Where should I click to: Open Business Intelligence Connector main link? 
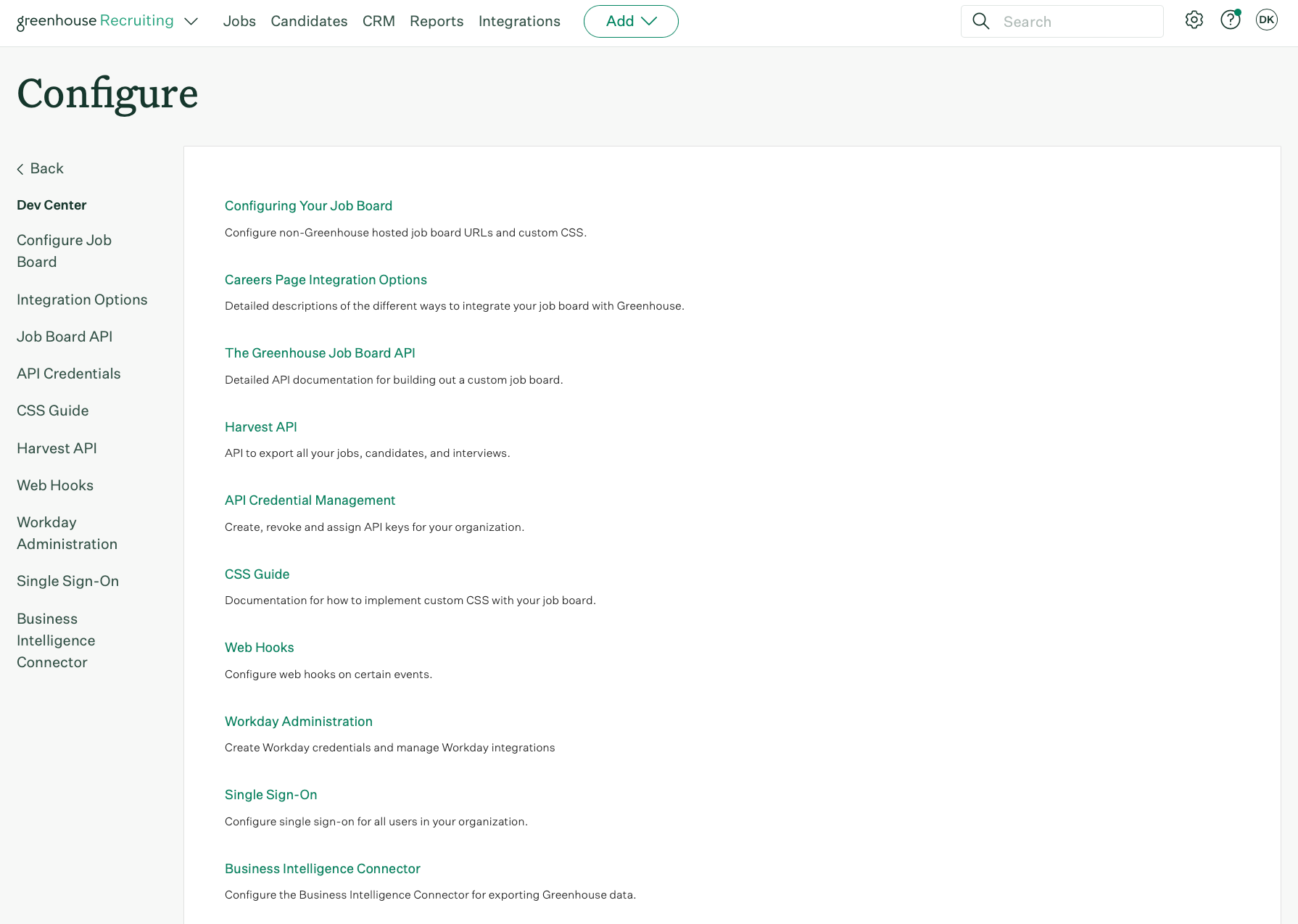(x=323, y=869)
